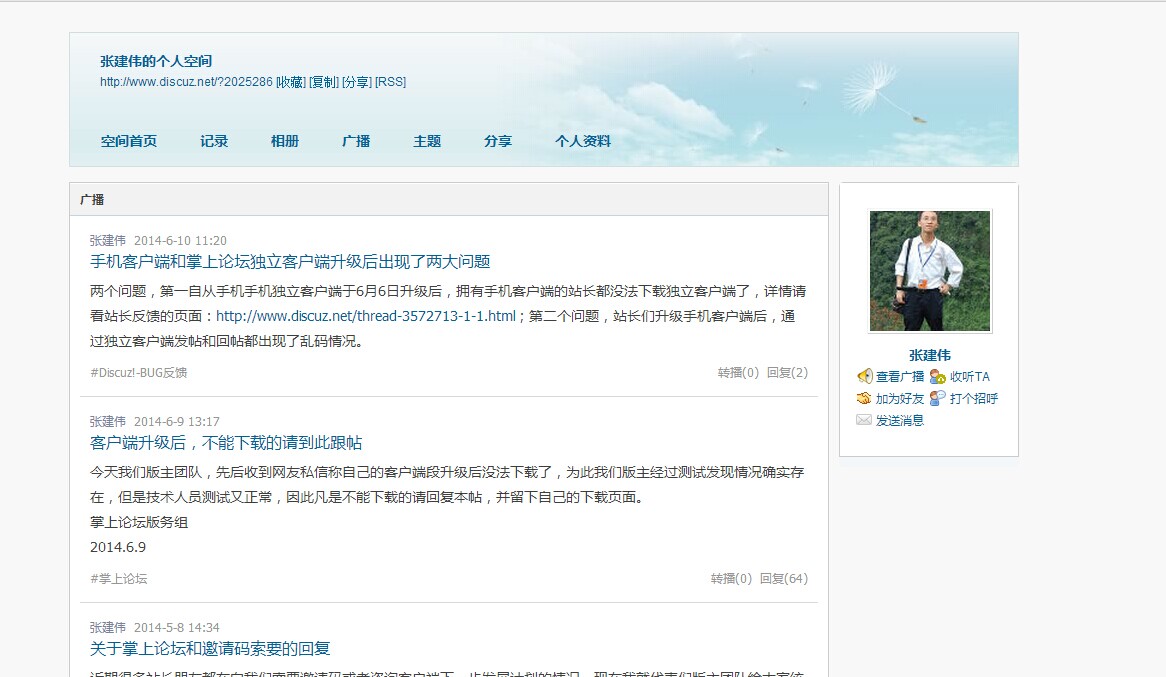Click the profile photo thumbnail
The height and width of the screenshot is (677, 1166).
(928, 269)
